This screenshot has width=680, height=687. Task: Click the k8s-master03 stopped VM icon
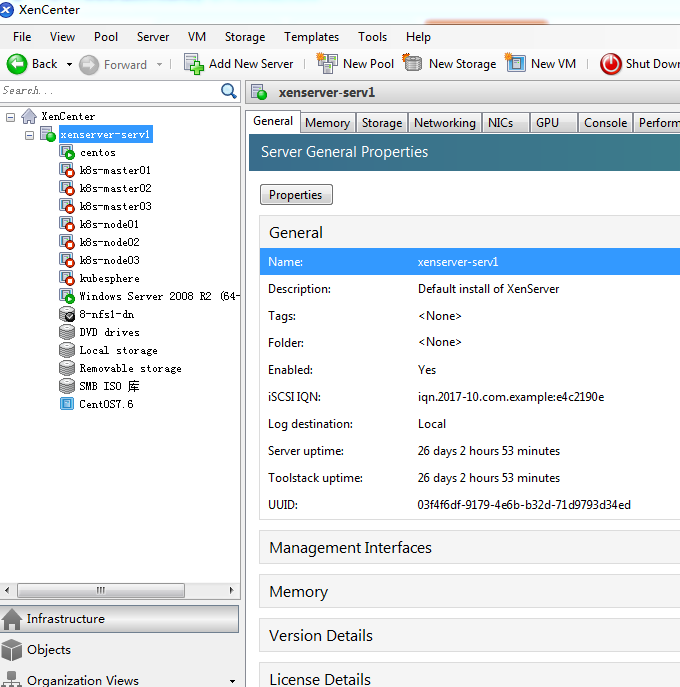[67, 206]
